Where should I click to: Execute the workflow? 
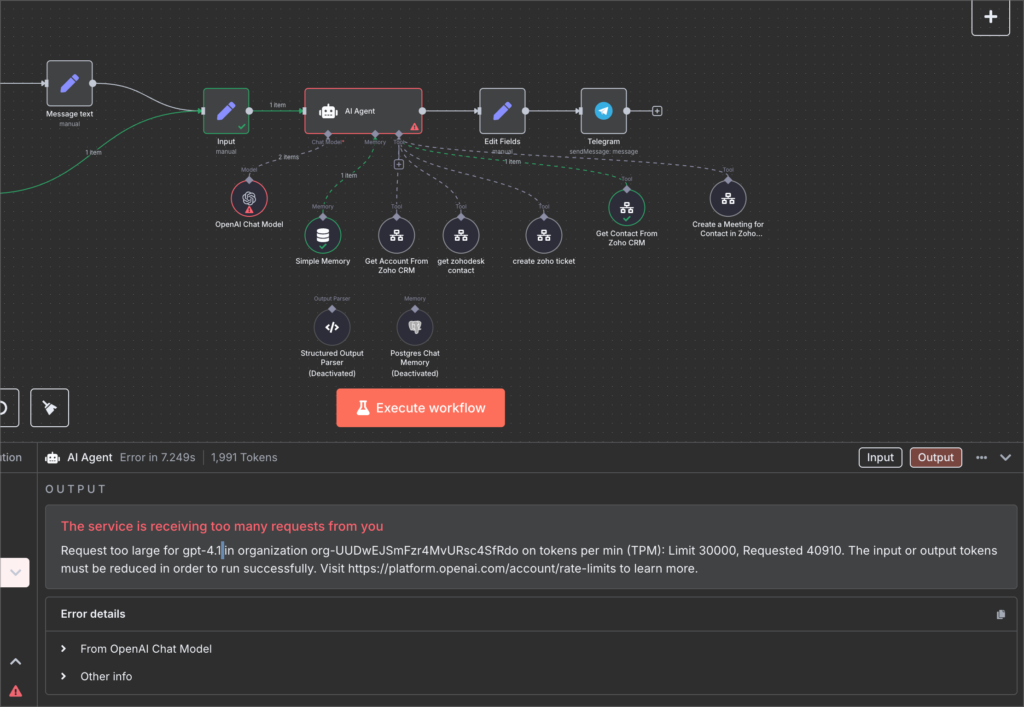click(421, 408)
